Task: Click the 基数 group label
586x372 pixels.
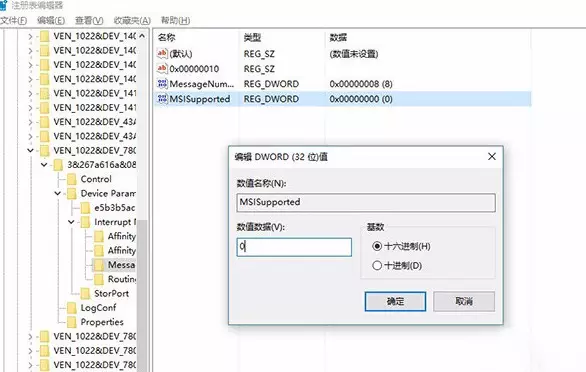Action: pyautogui.click(x=375, y=227)
